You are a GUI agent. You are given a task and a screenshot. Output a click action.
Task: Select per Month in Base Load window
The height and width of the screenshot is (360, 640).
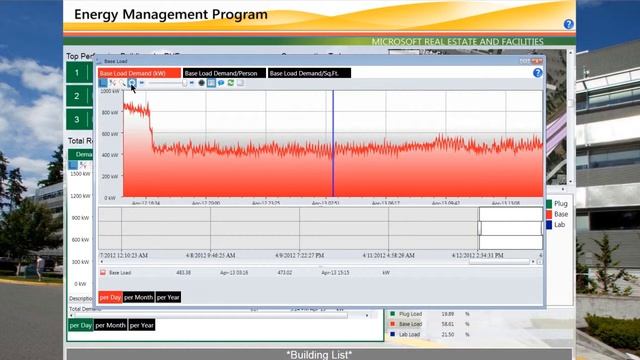[138, 297]
